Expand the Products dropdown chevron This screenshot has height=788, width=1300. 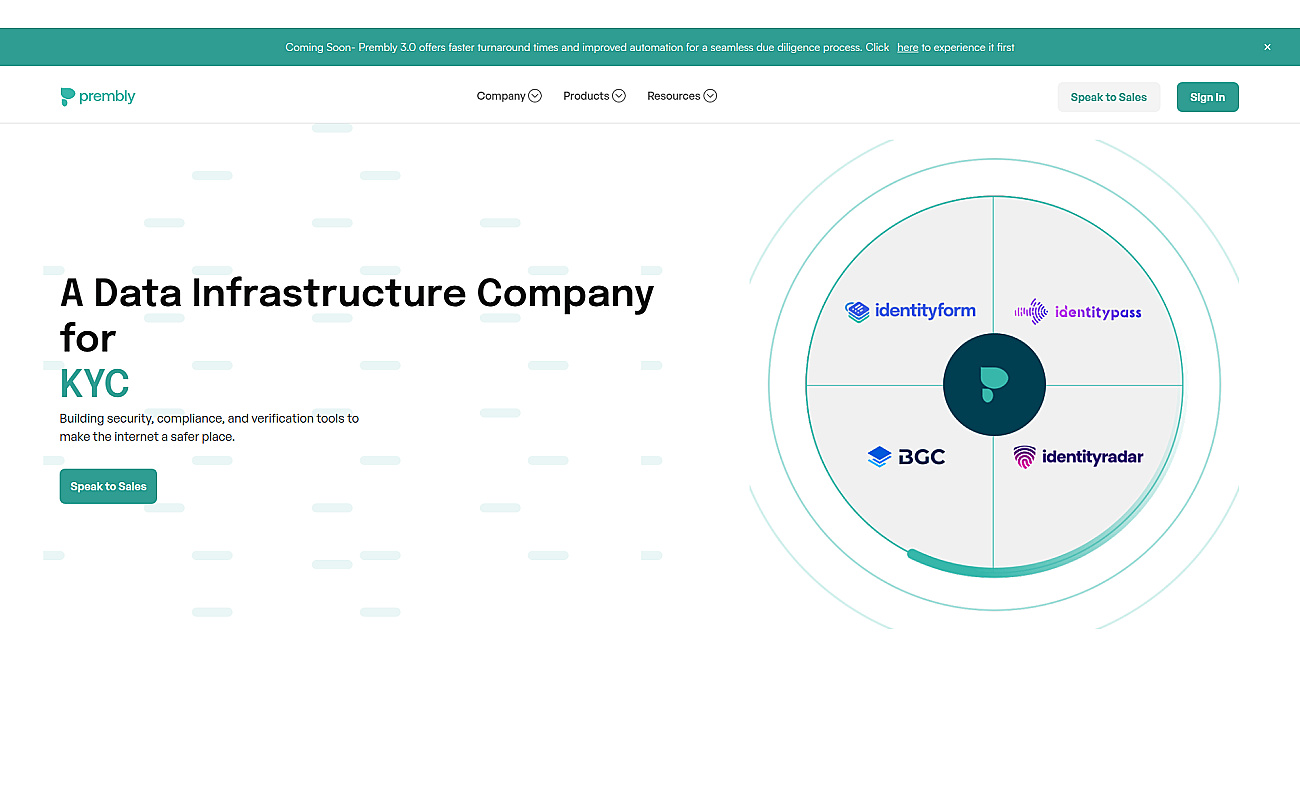[619, 96]
